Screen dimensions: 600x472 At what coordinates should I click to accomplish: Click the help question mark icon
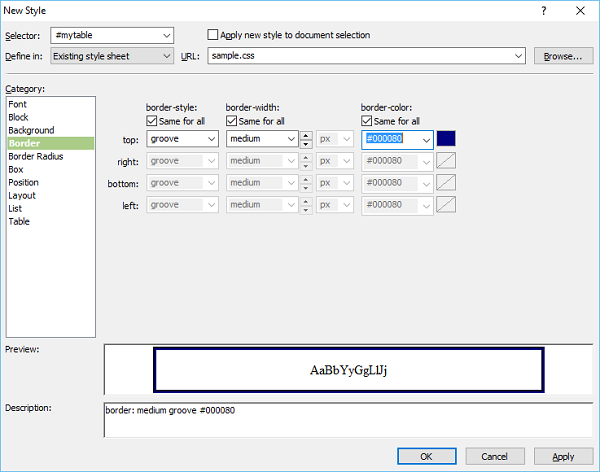(x=543, y=11)
